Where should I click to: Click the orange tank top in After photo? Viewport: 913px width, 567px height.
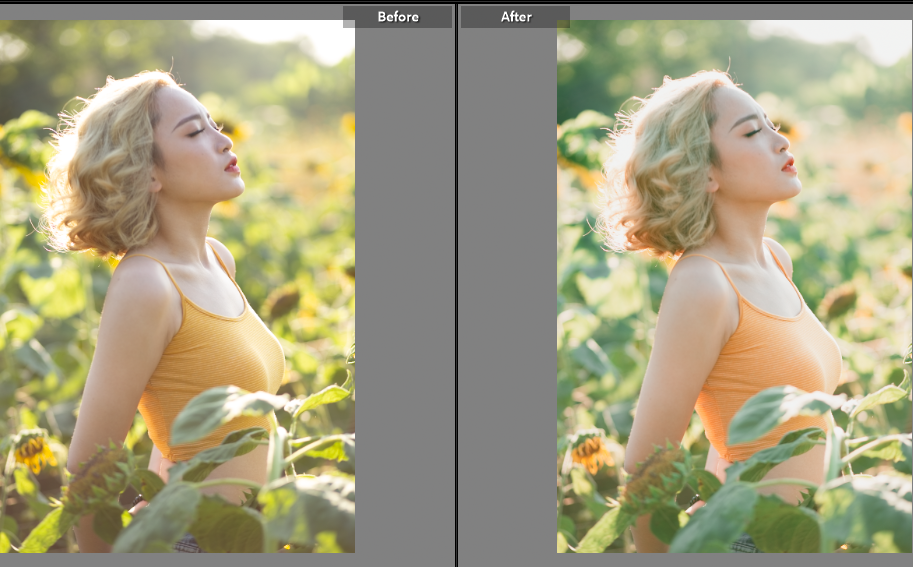(x=770, y=370)
